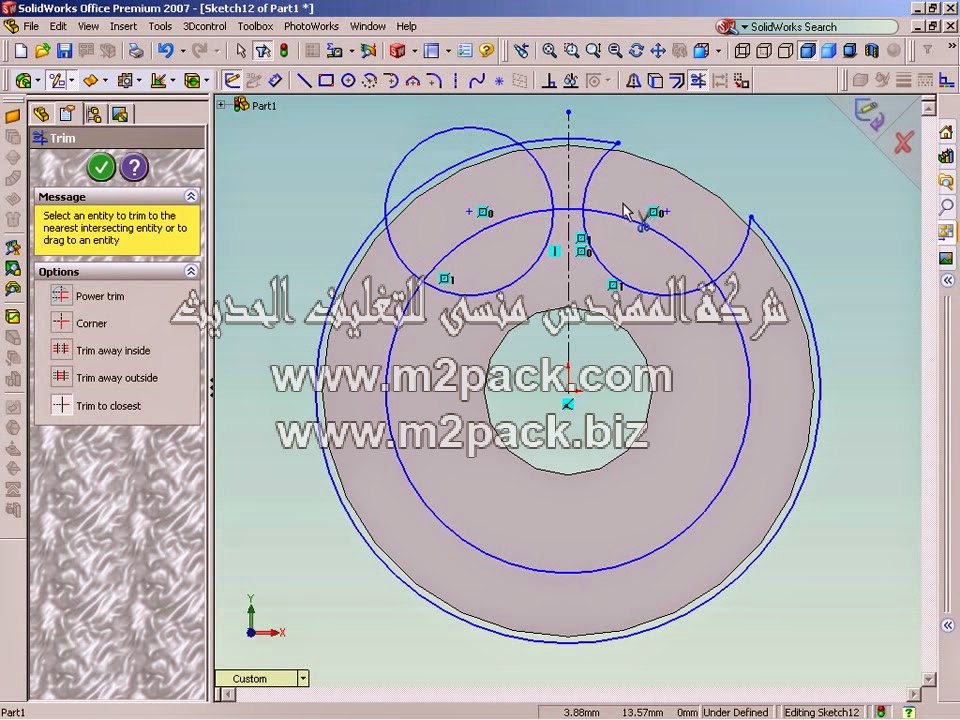Image resolution: width=960 pixels, height=720 pixels.
Task: Select the Corner trim option
Action: (79, 323)
